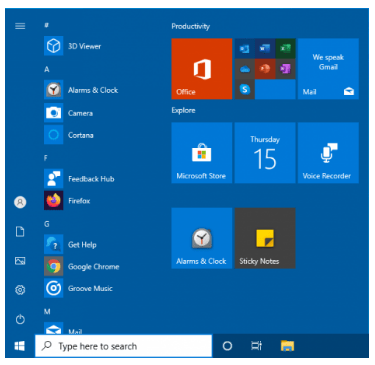Click the Power button in Start sidebar
Viewport: 375px width, 365px height.
click(x=20, y=319)
